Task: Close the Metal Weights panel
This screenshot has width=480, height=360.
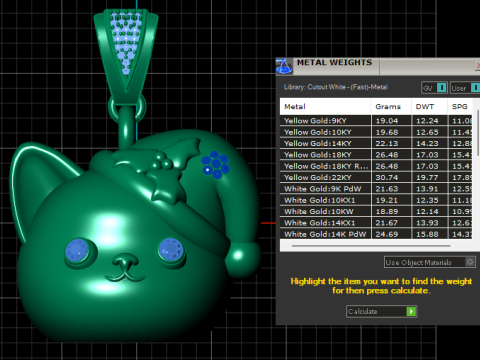Action: [477, 66]
